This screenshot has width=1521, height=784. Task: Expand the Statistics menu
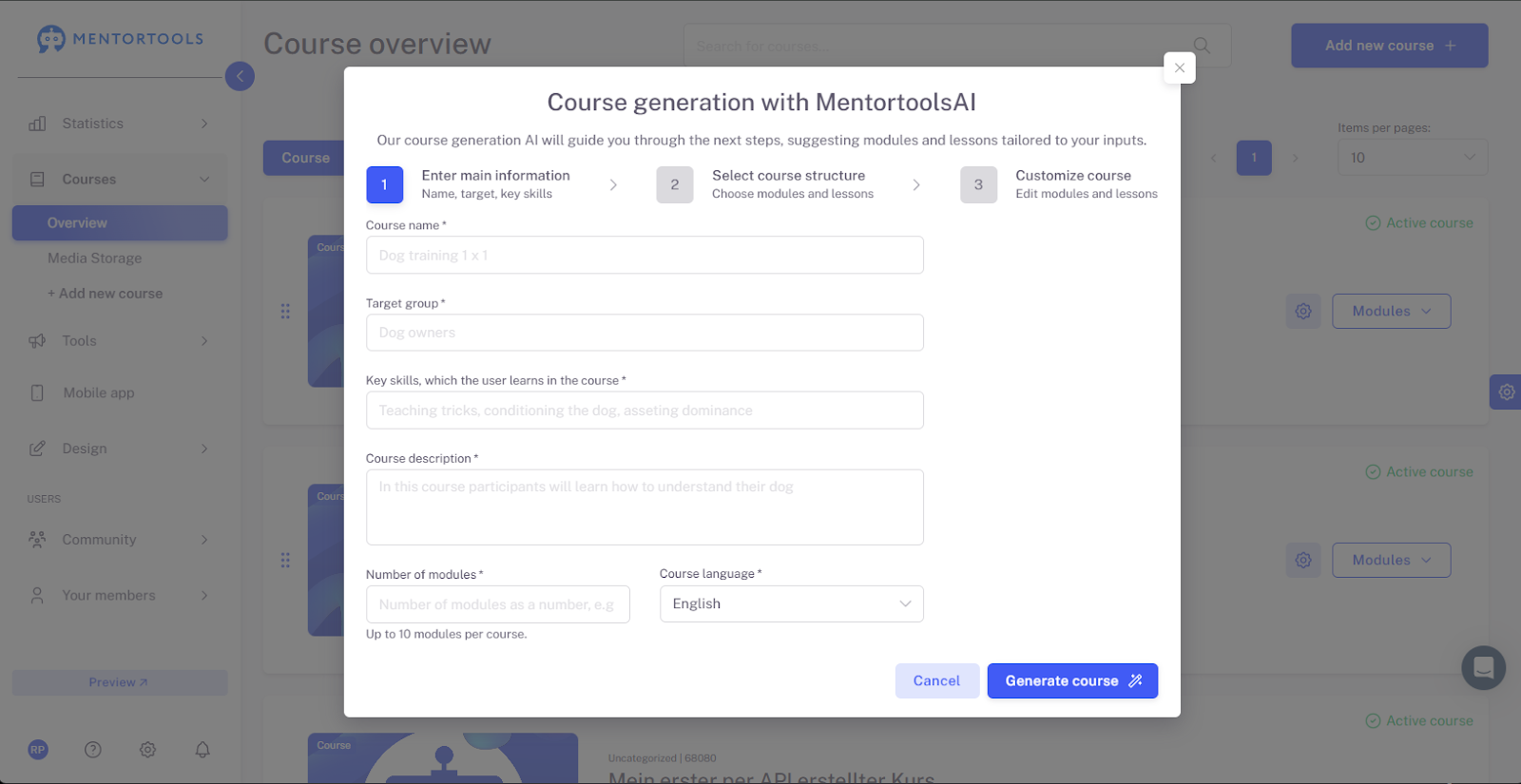pyautogui.click(x=204, y=124)
